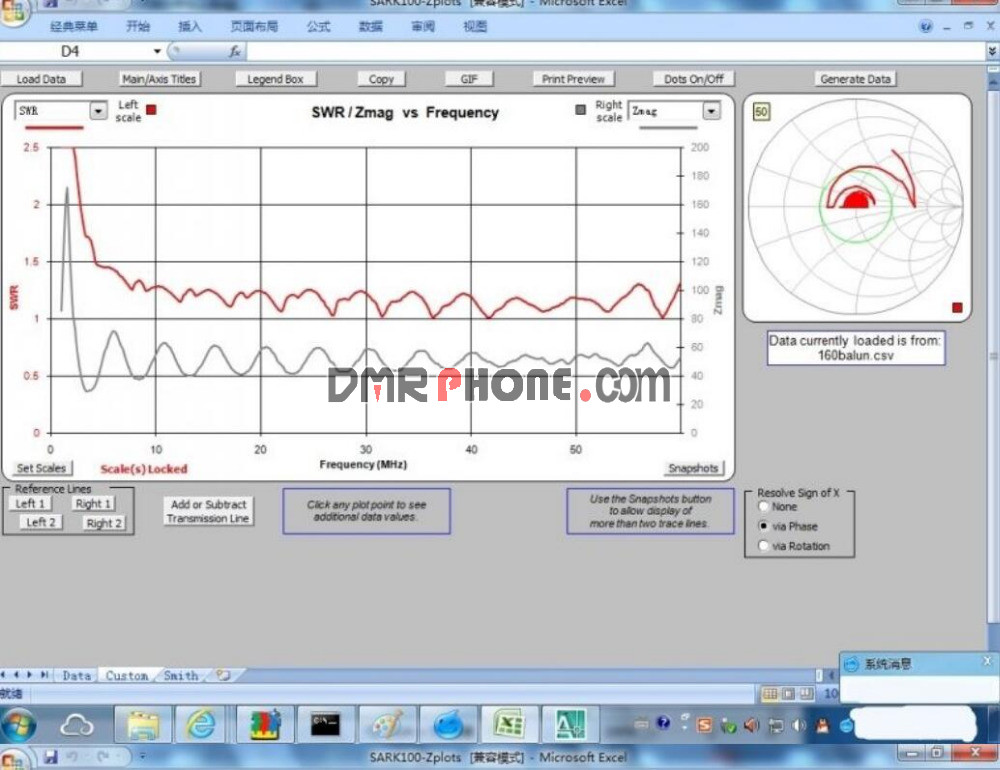
Task: Click the QQ penguin tray icon
Action: 823,725
